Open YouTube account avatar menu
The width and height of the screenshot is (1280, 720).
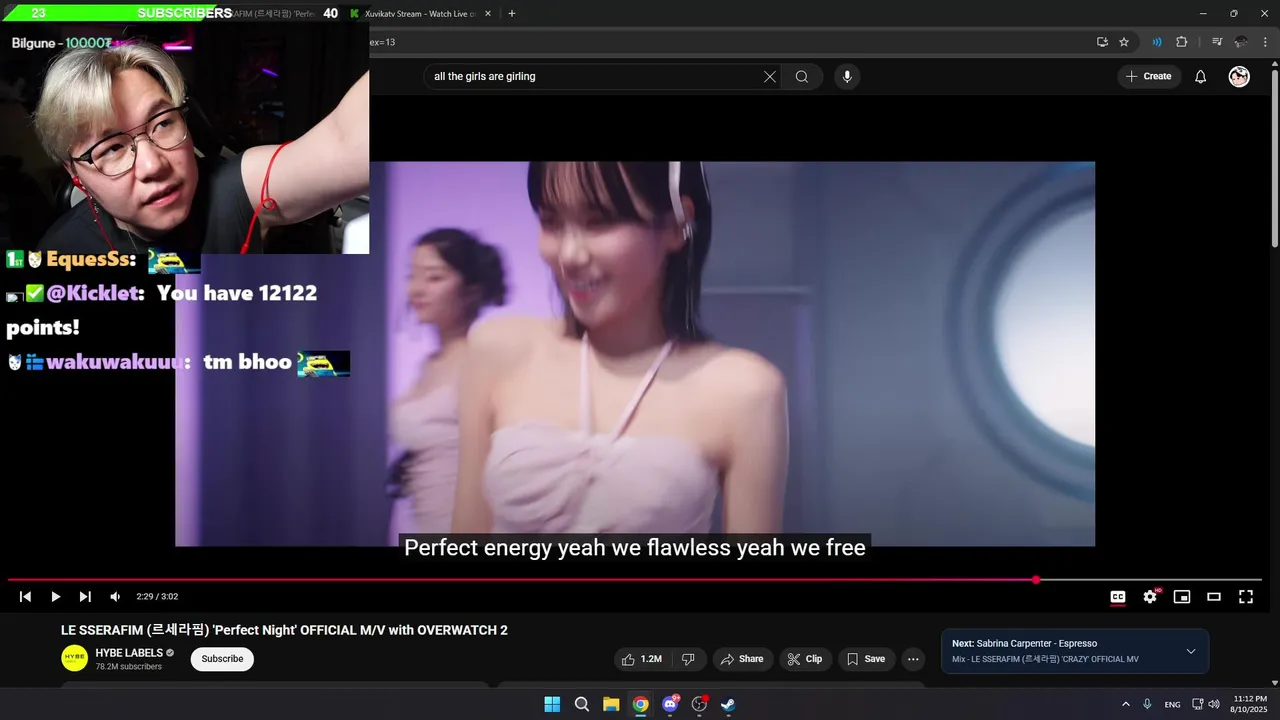pos(1239,77)
